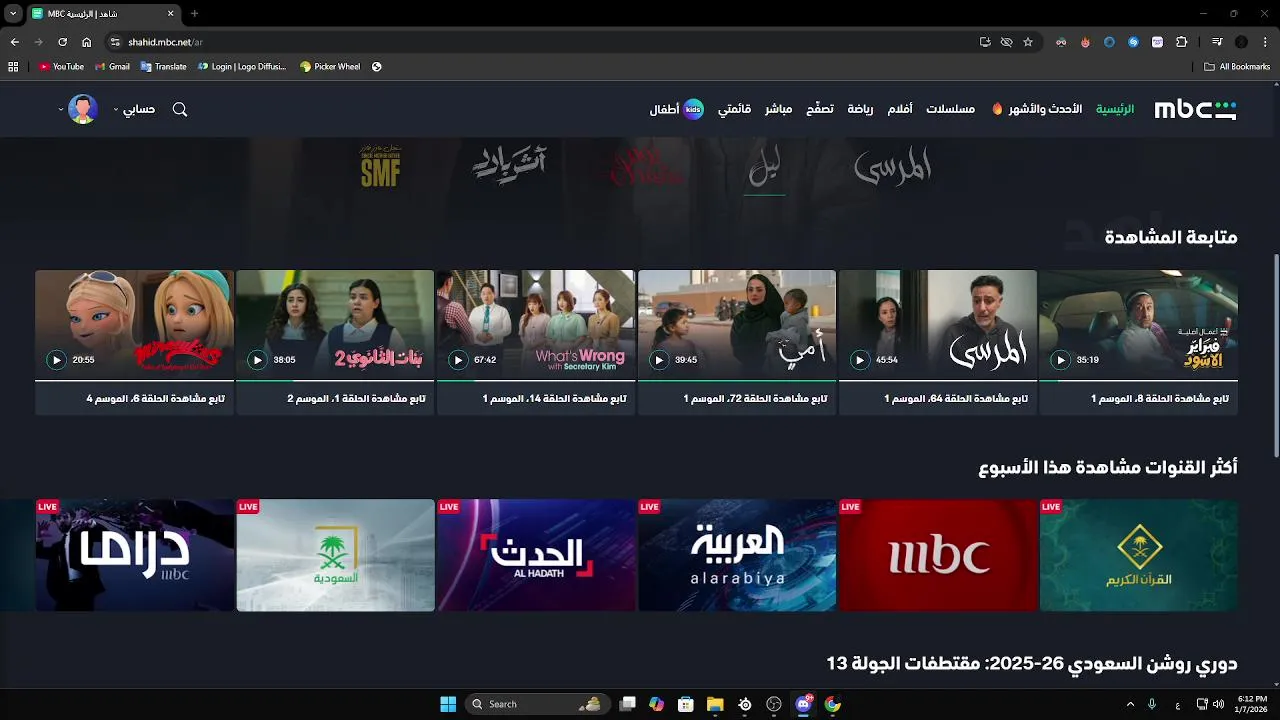This screenshot has width=1280, height=720.
Task: Open the Windows Start menu
Action: (448, 704)
